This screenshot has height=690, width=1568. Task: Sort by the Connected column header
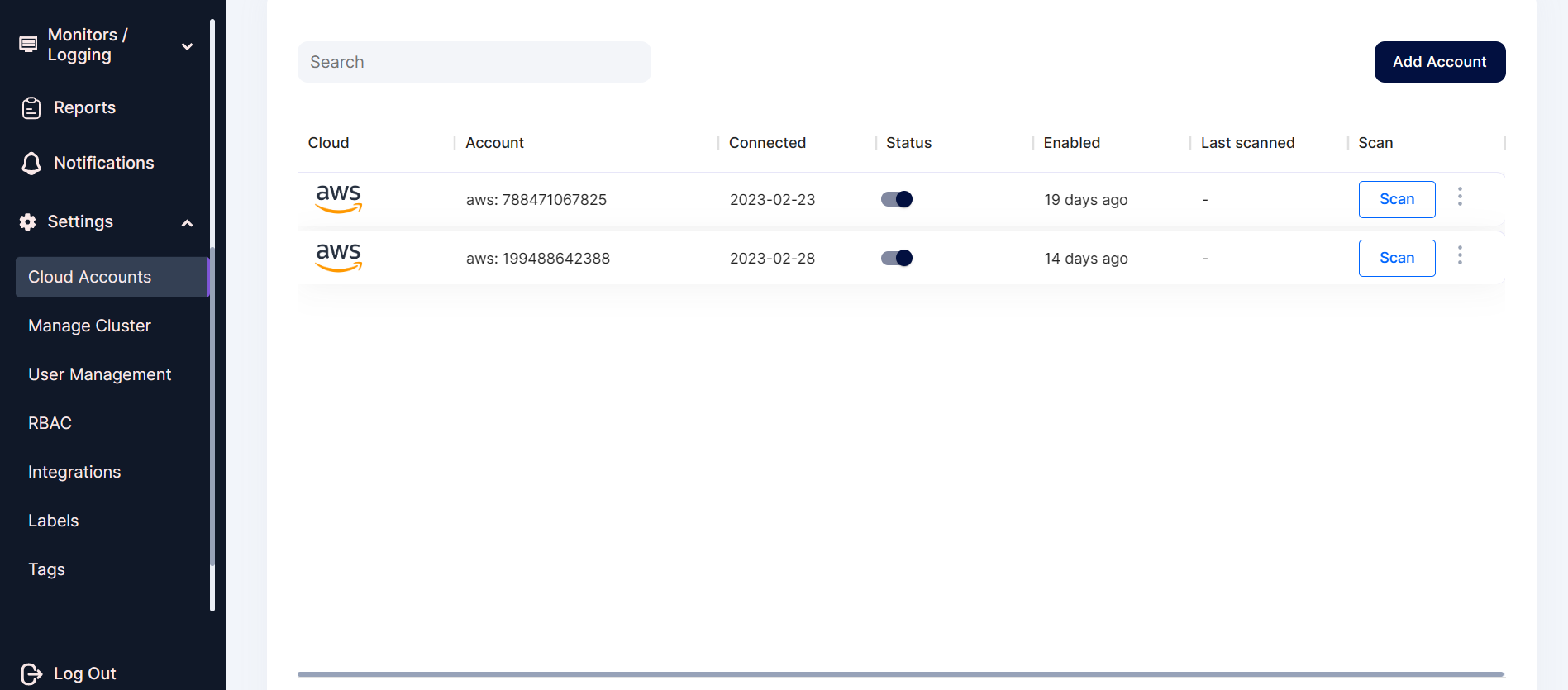coord(767,143)
